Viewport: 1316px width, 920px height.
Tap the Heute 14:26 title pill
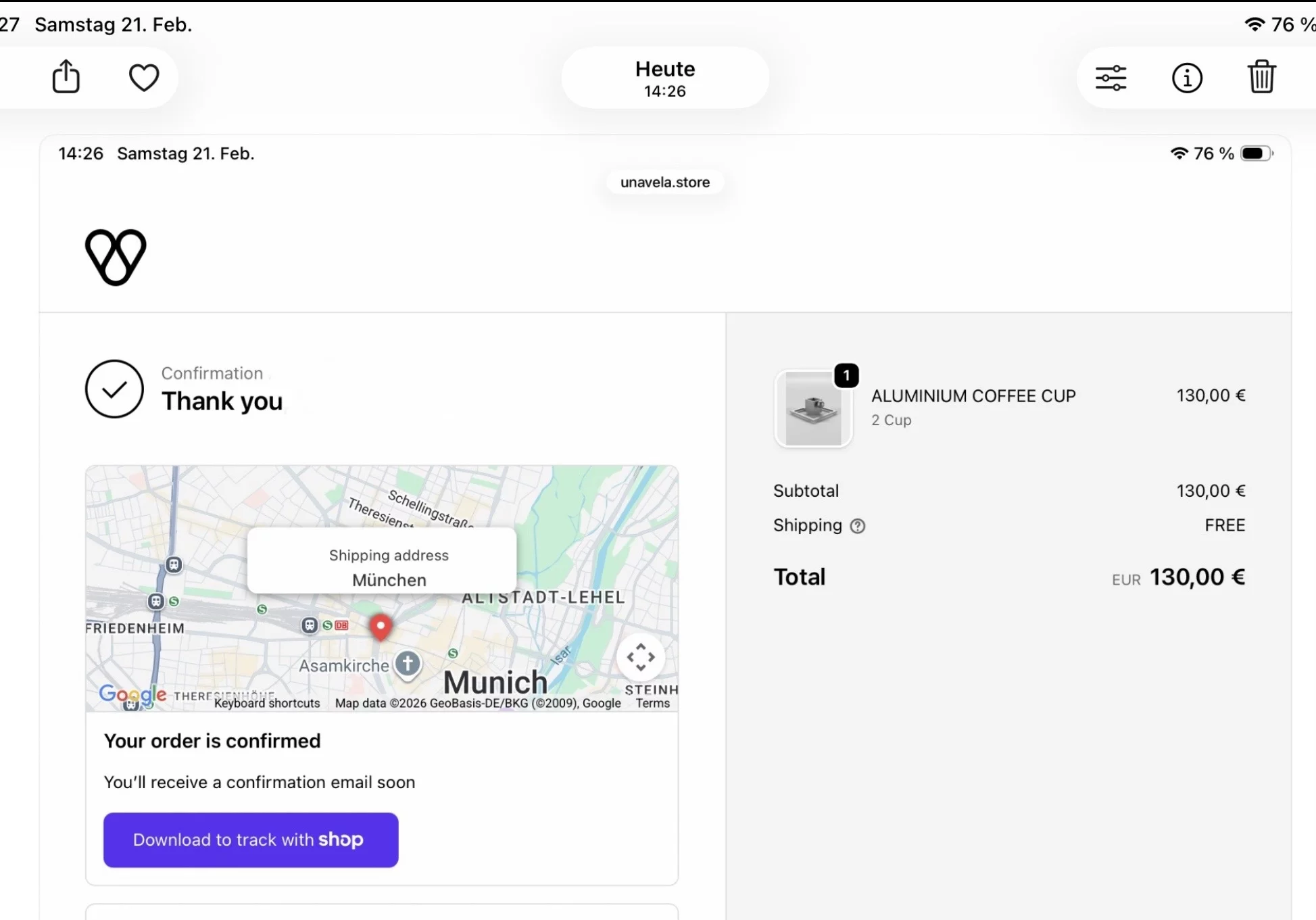665,78
